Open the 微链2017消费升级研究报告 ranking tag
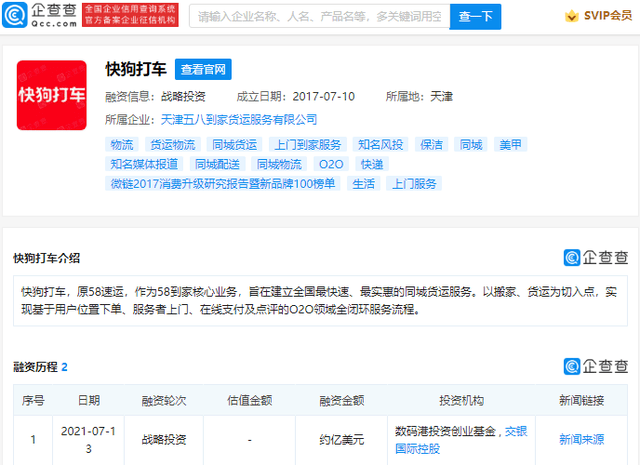Screen dimensions: 640x465 pyautogui.click(x=224, y=183)
